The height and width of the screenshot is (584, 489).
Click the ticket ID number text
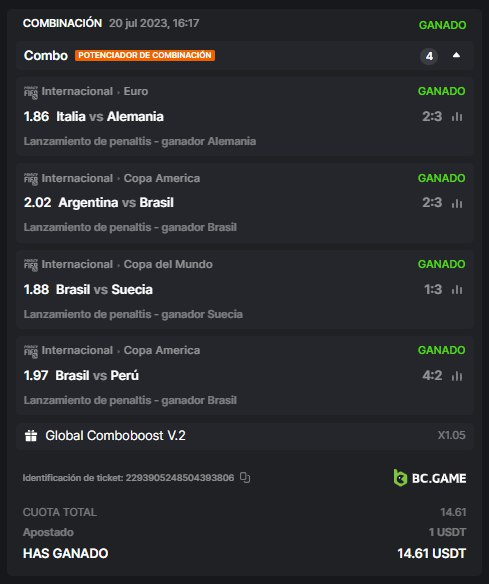(180, 477)
